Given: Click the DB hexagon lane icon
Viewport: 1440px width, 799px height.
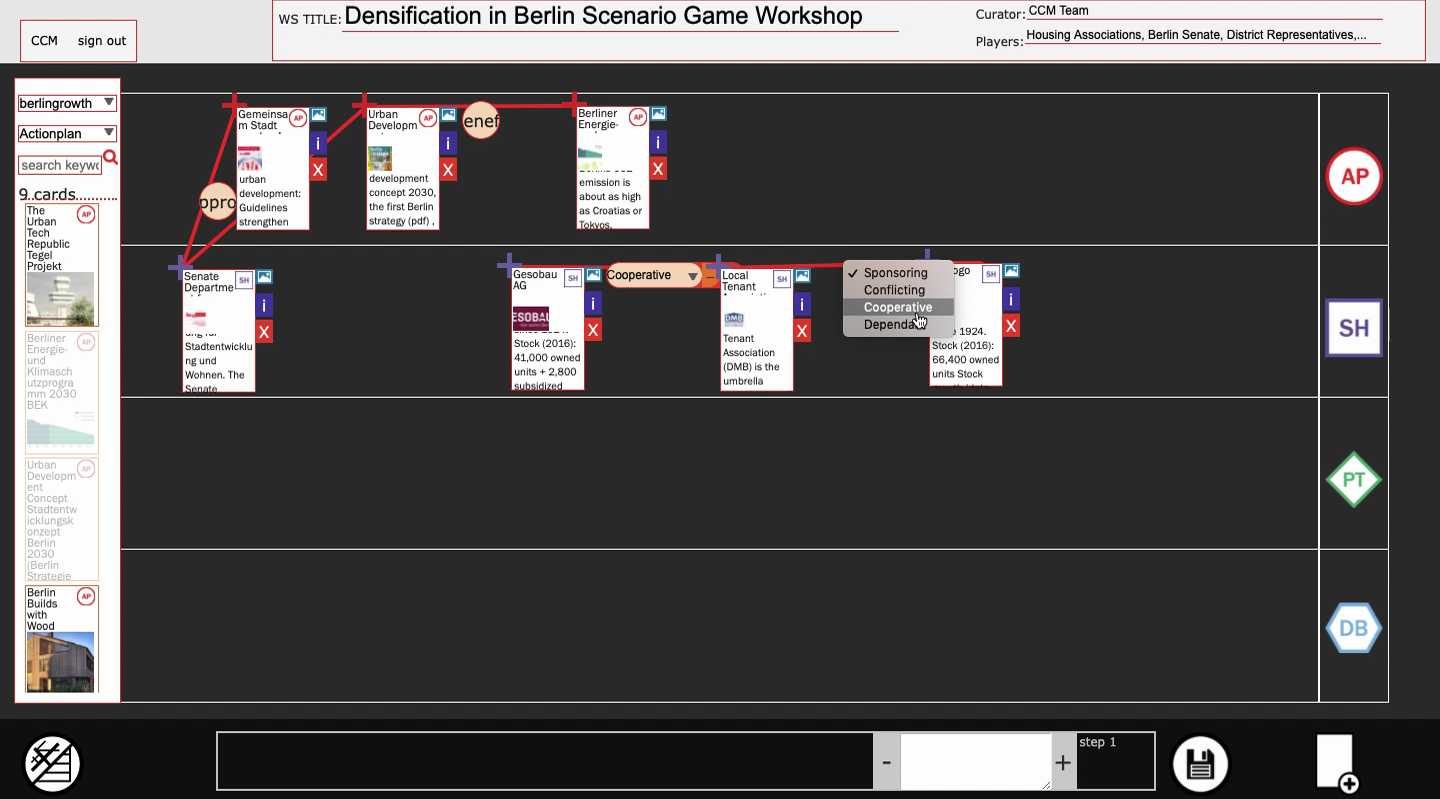Looking at the screenshot, I should tap(1353, 628).
